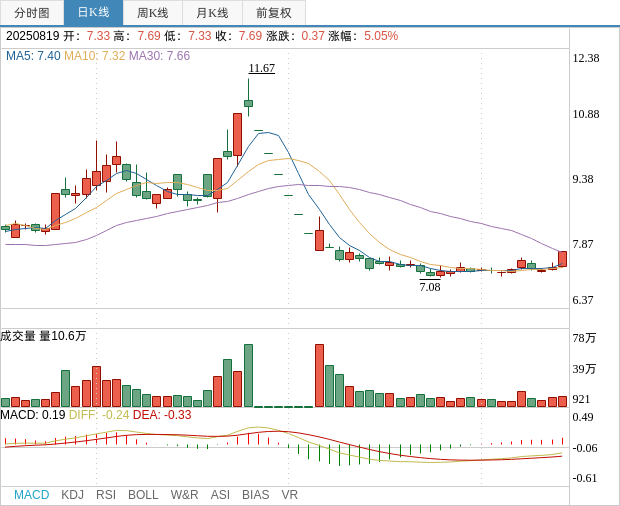Image resolution: width=620 pixels, height=506 pixels.
Task: Click the MA10: 7.32 legend
Action: click(95, 56)
